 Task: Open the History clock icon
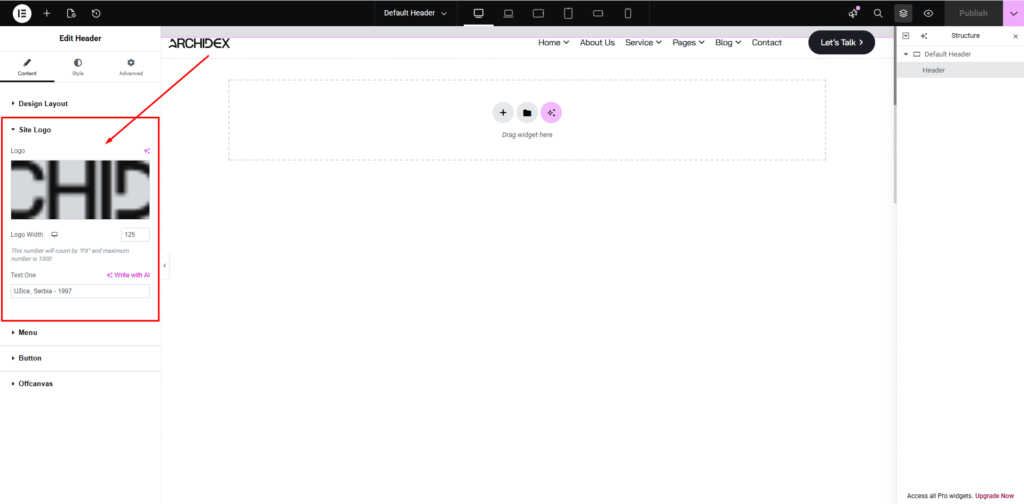[96, 13]
